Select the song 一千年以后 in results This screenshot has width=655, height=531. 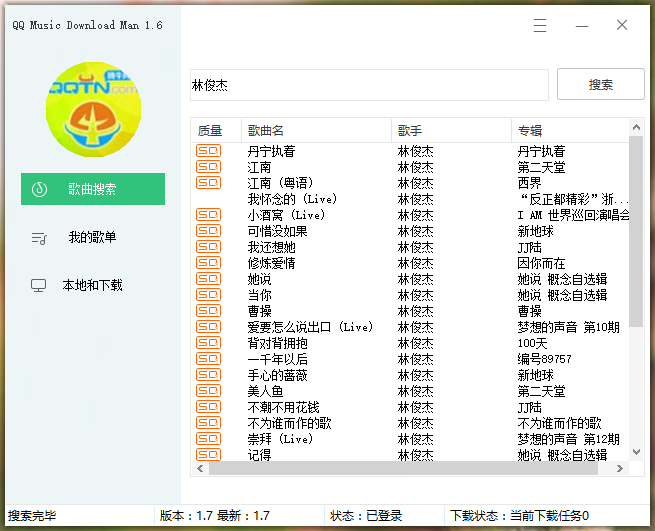point(277,359)
